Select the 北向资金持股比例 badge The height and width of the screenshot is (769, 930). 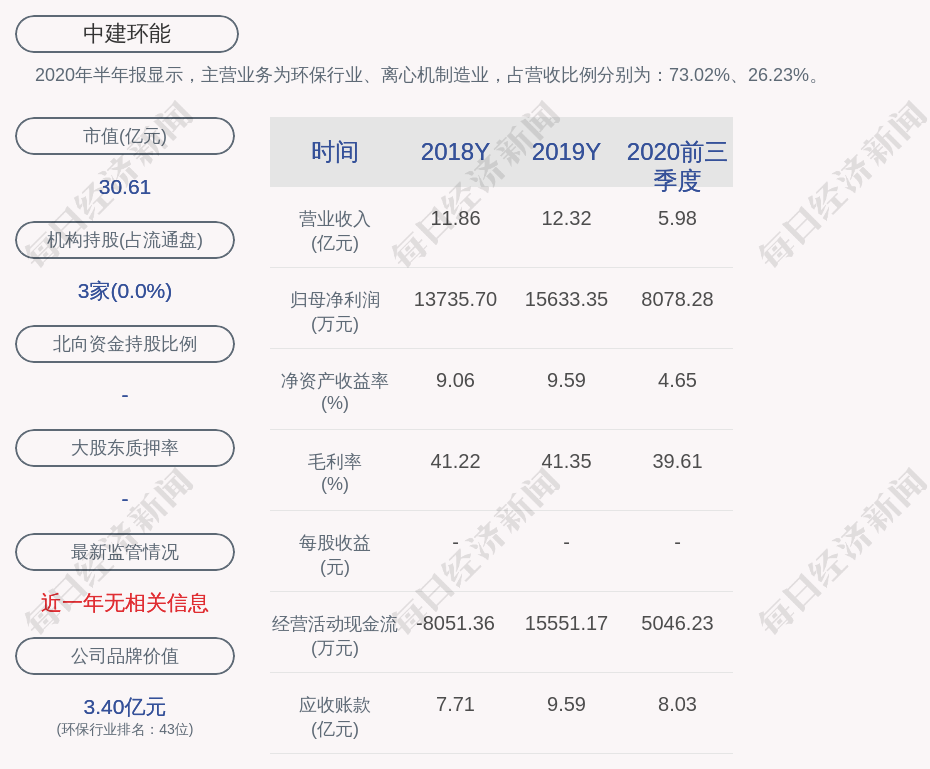(x=125, y=344)
